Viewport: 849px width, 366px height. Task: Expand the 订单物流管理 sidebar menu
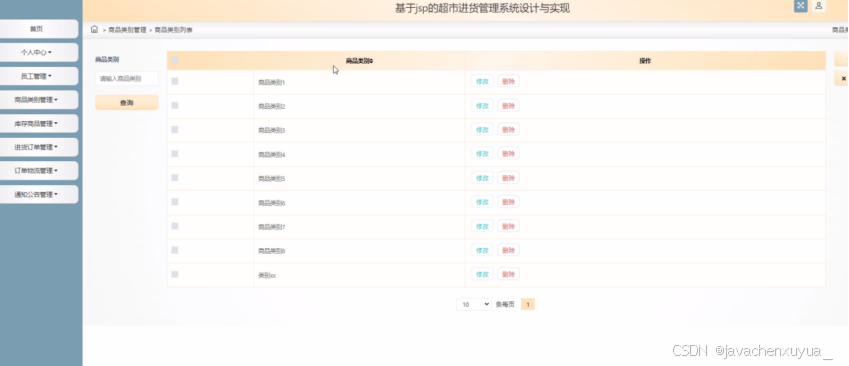[37, 171]
